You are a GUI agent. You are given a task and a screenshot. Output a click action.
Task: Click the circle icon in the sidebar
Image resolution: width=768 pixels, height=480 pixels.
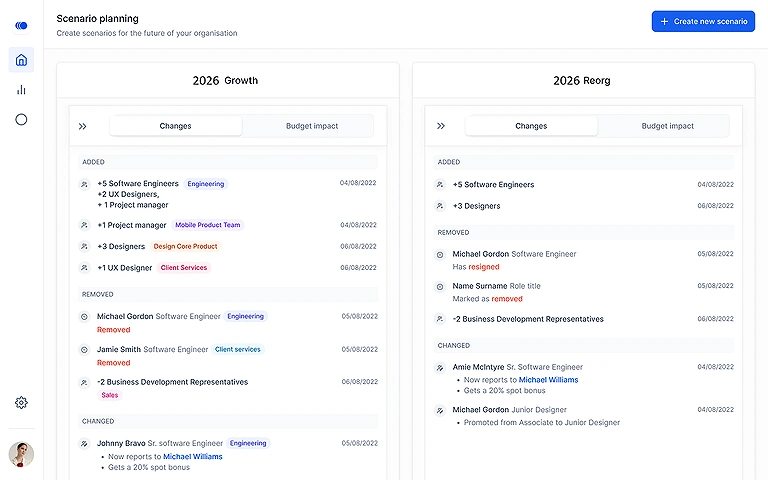[21, 120]
